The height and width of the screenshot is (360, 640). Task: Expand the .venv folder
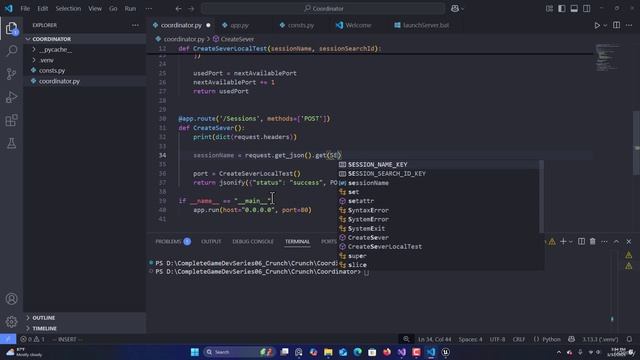click(47, 60)
